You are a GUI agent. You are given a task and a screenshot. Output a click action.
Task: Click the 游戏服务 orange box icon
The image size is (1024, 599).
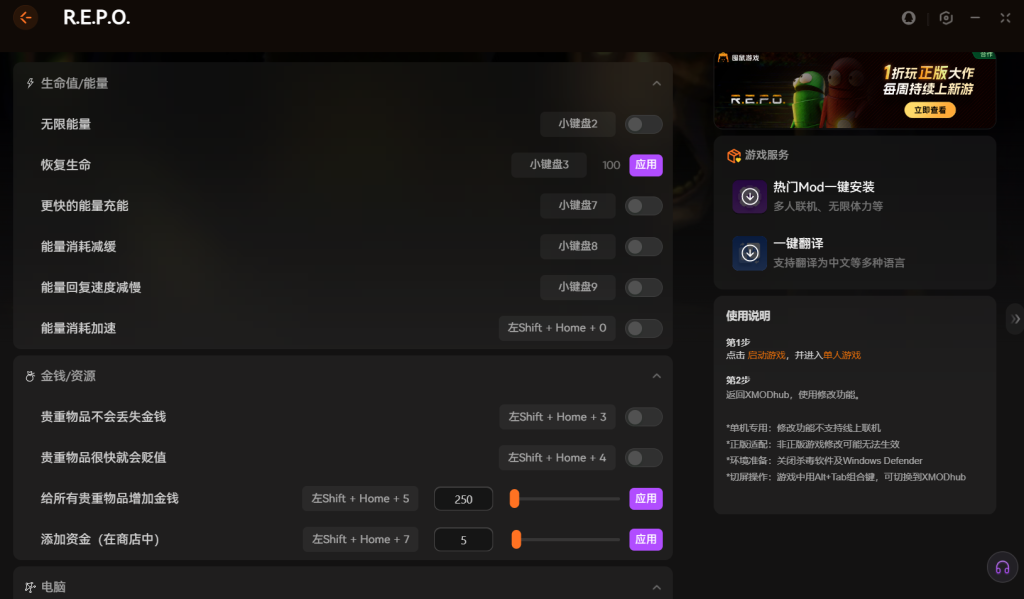click(x=733, y=156)
